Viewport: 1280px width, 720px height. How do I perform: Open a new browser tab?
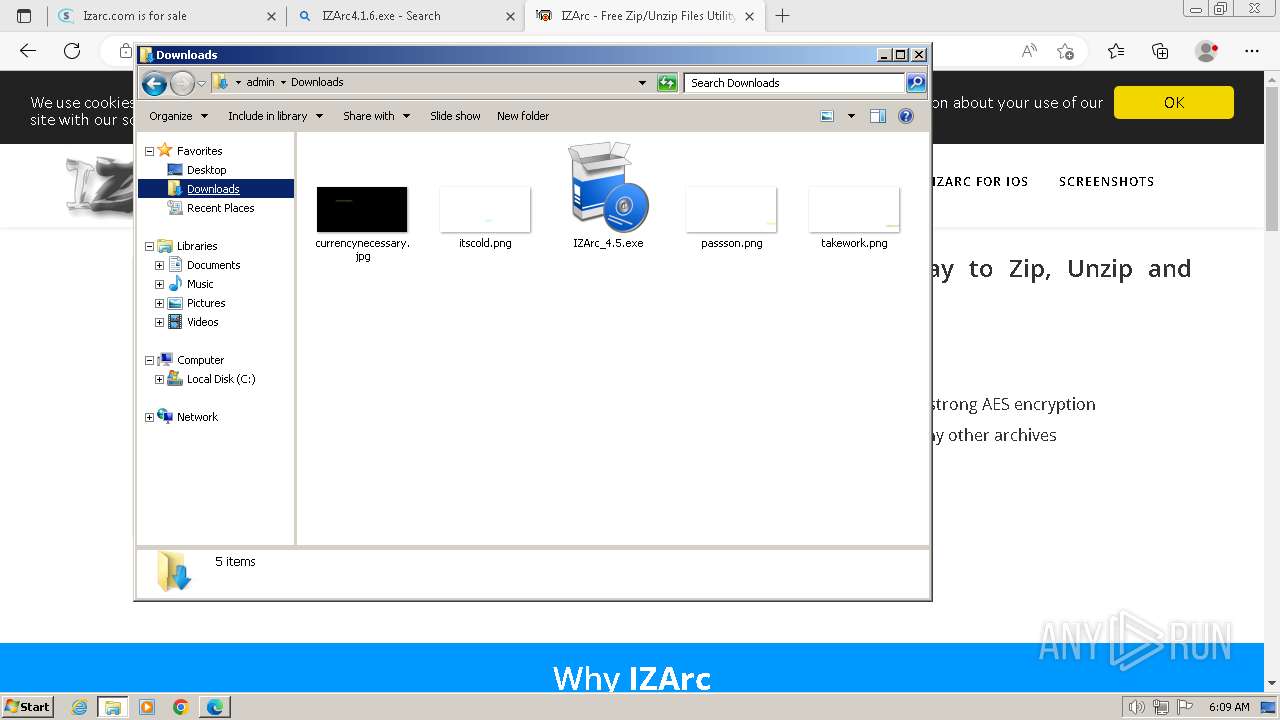tap(782, 16)
